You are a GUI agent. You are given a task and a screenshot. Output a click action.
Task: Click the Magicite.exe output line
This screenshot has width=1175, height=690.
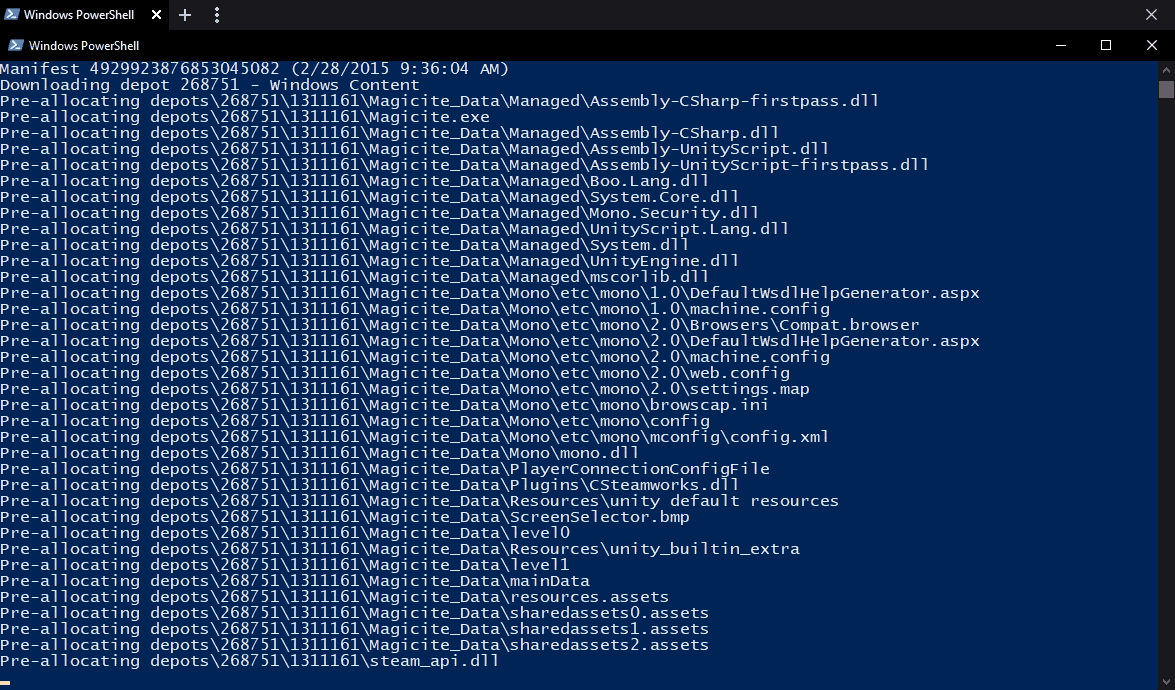245,117
